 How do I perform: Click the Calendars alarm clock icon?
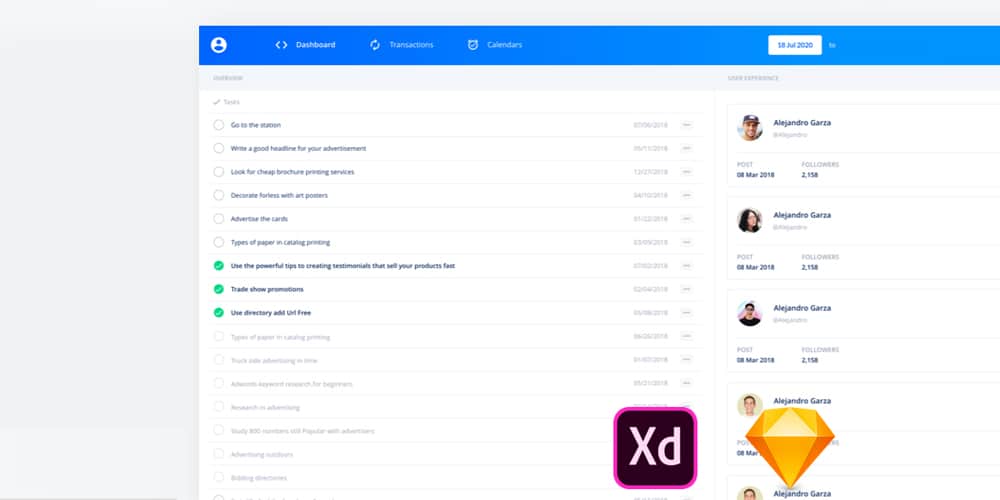click(x=473, y=45)
